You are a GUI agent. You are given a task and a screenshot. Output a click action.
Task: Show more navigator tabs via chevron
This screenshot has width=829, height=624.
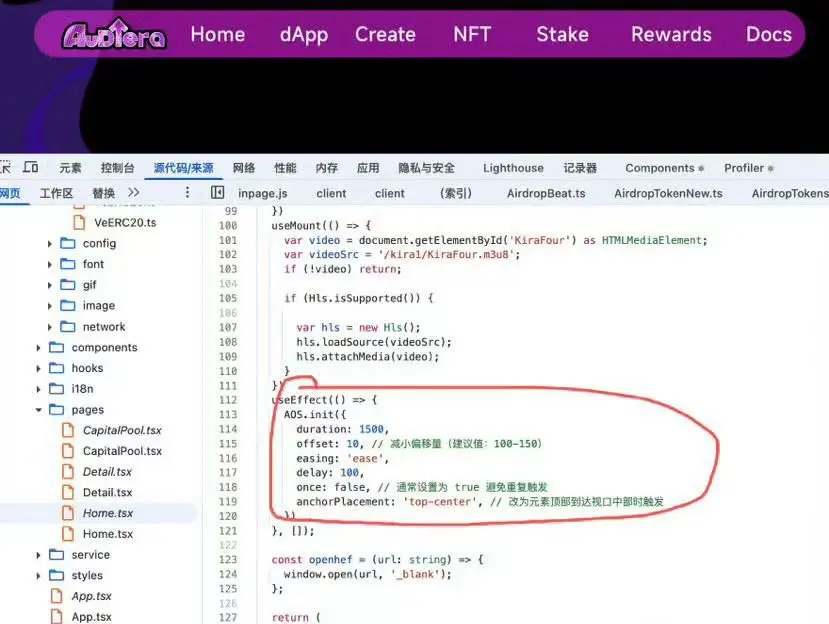[134, 192]
